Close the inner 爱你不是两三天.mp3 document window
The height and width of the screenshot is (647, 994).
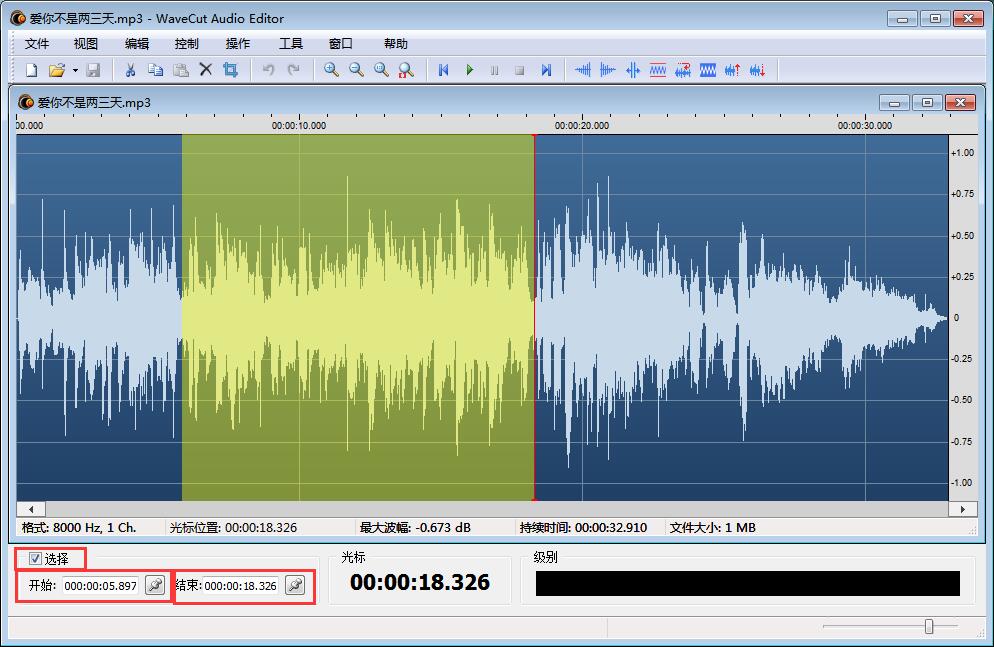pos(960,103)
